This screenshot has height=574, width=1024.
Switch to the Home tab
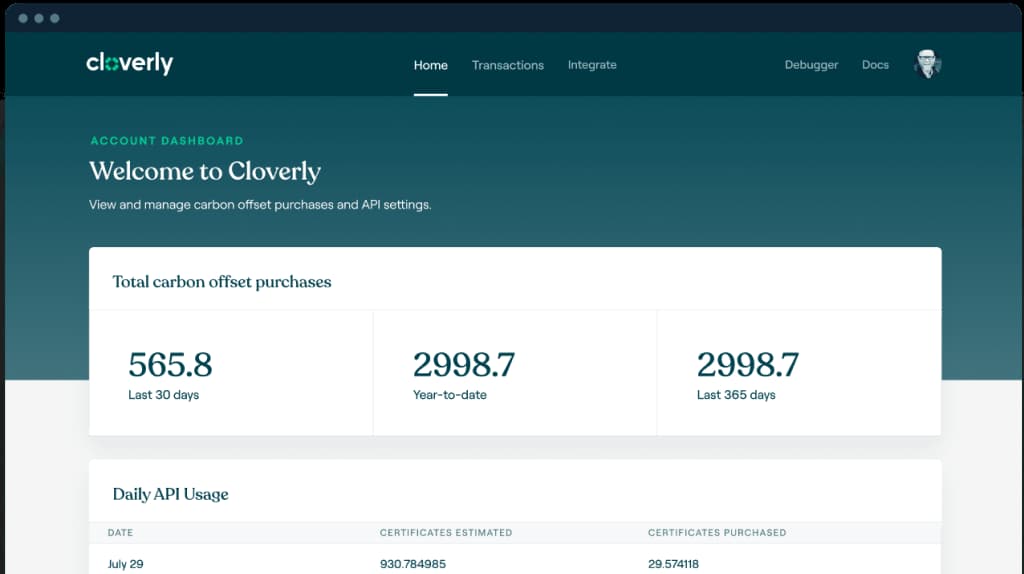[x=430, y=65]
